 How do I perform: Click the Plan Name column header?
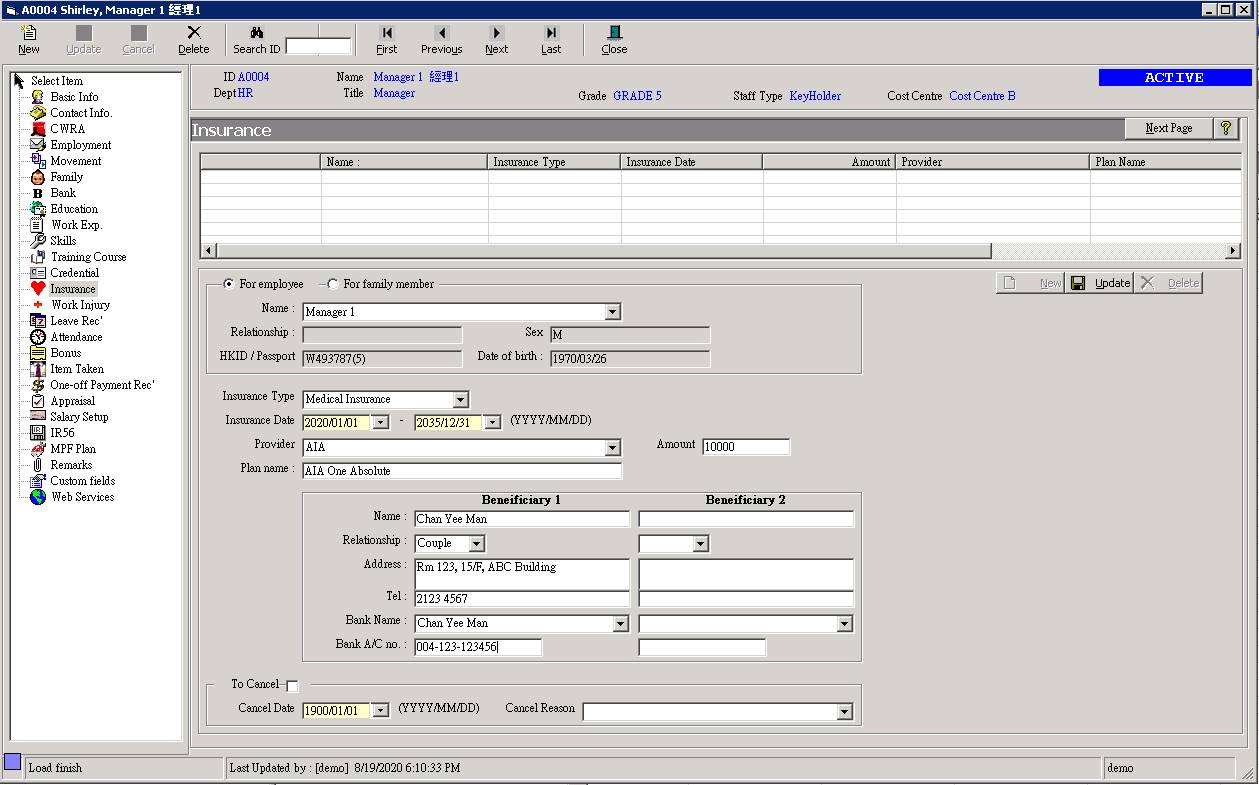(x=1166, y=162)
